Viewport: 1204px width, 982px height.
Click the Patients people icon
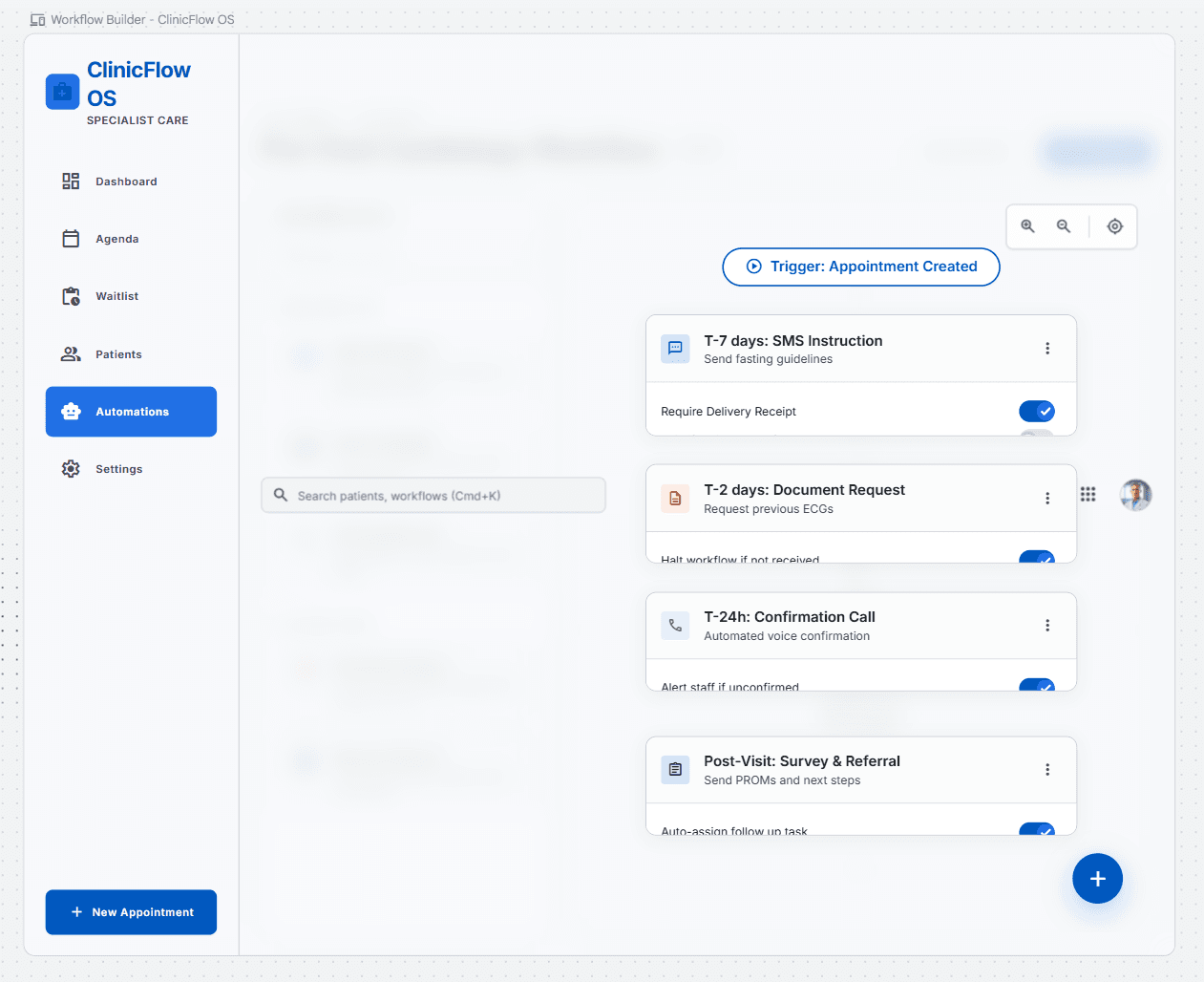click(x=71, y=354)
